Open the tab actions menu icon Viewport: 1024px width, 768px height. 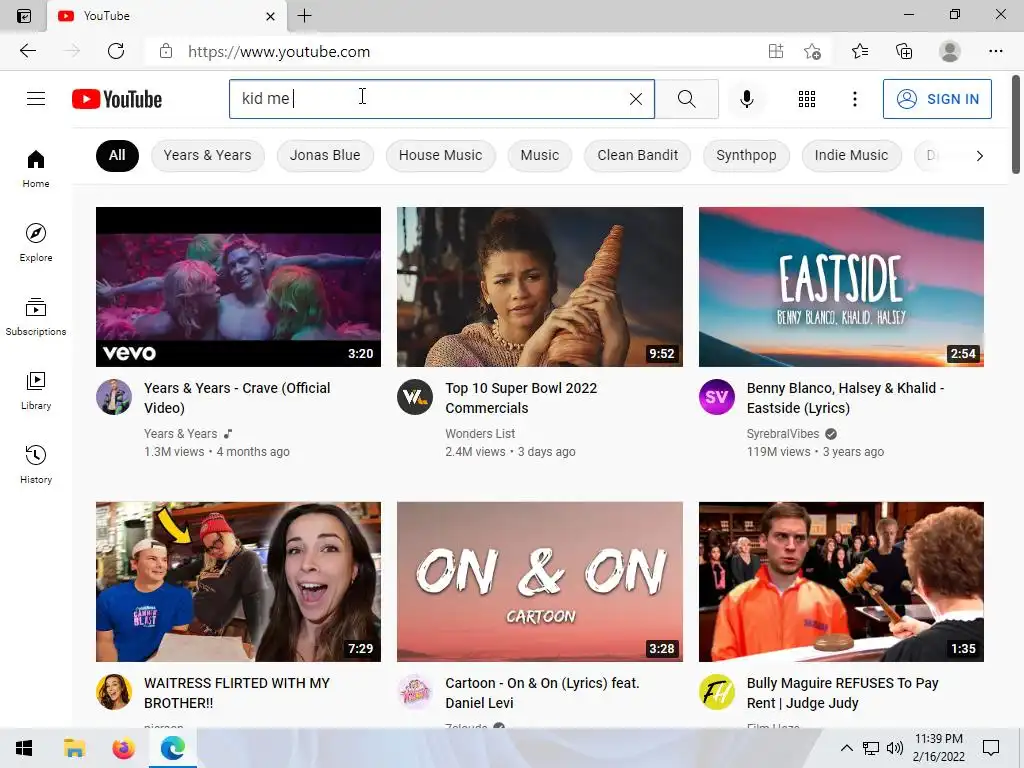click(x=24, y=16)
